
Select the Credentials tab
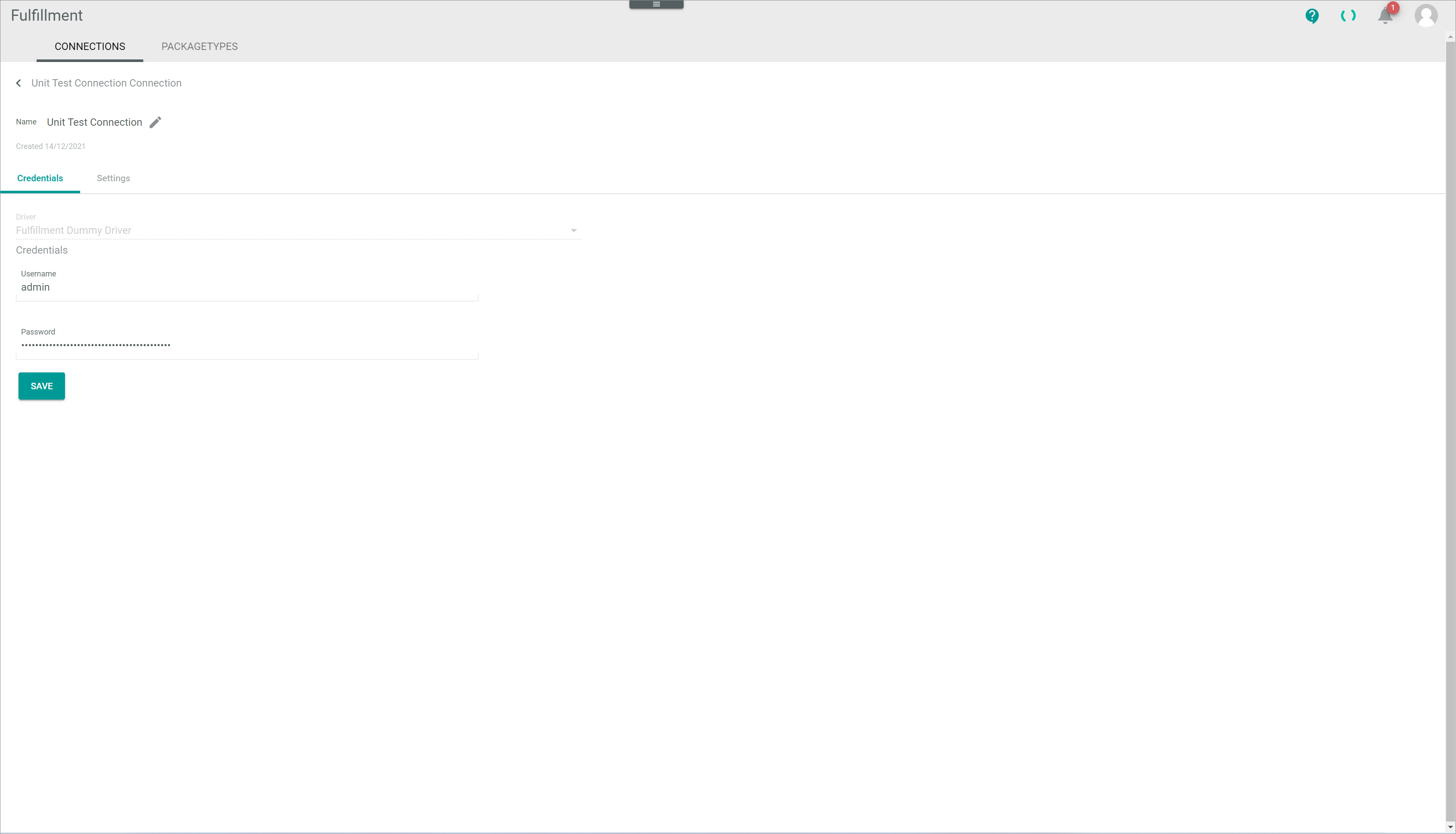(x=40, y=178)
